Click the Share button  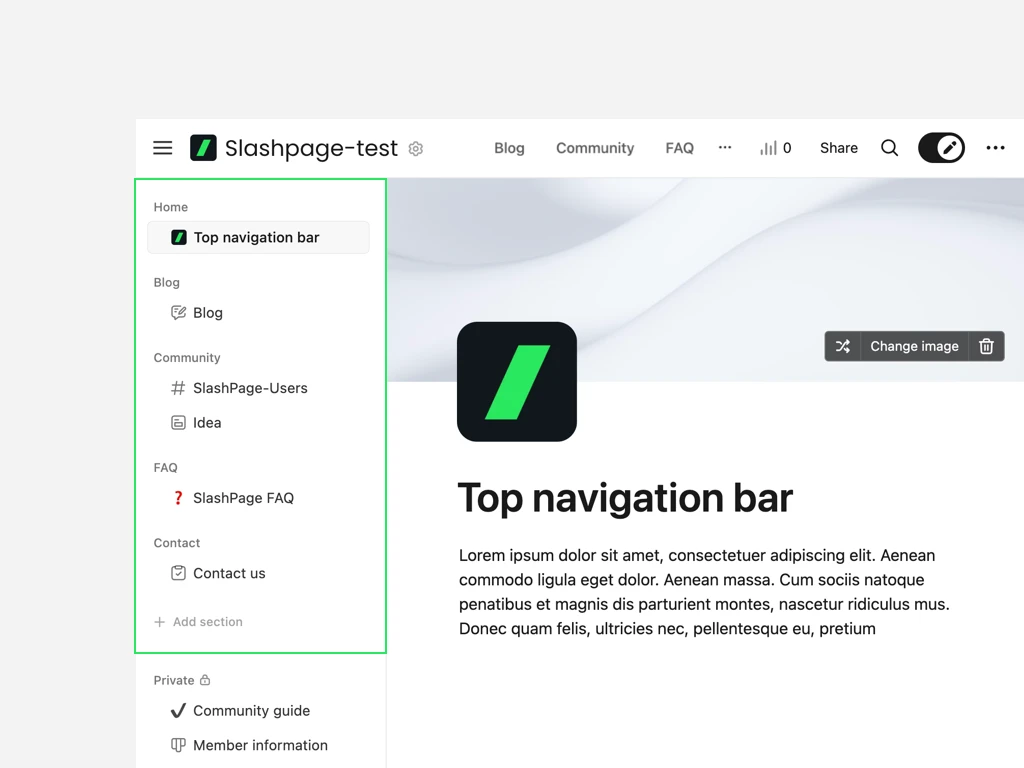[x=839, y=148]
